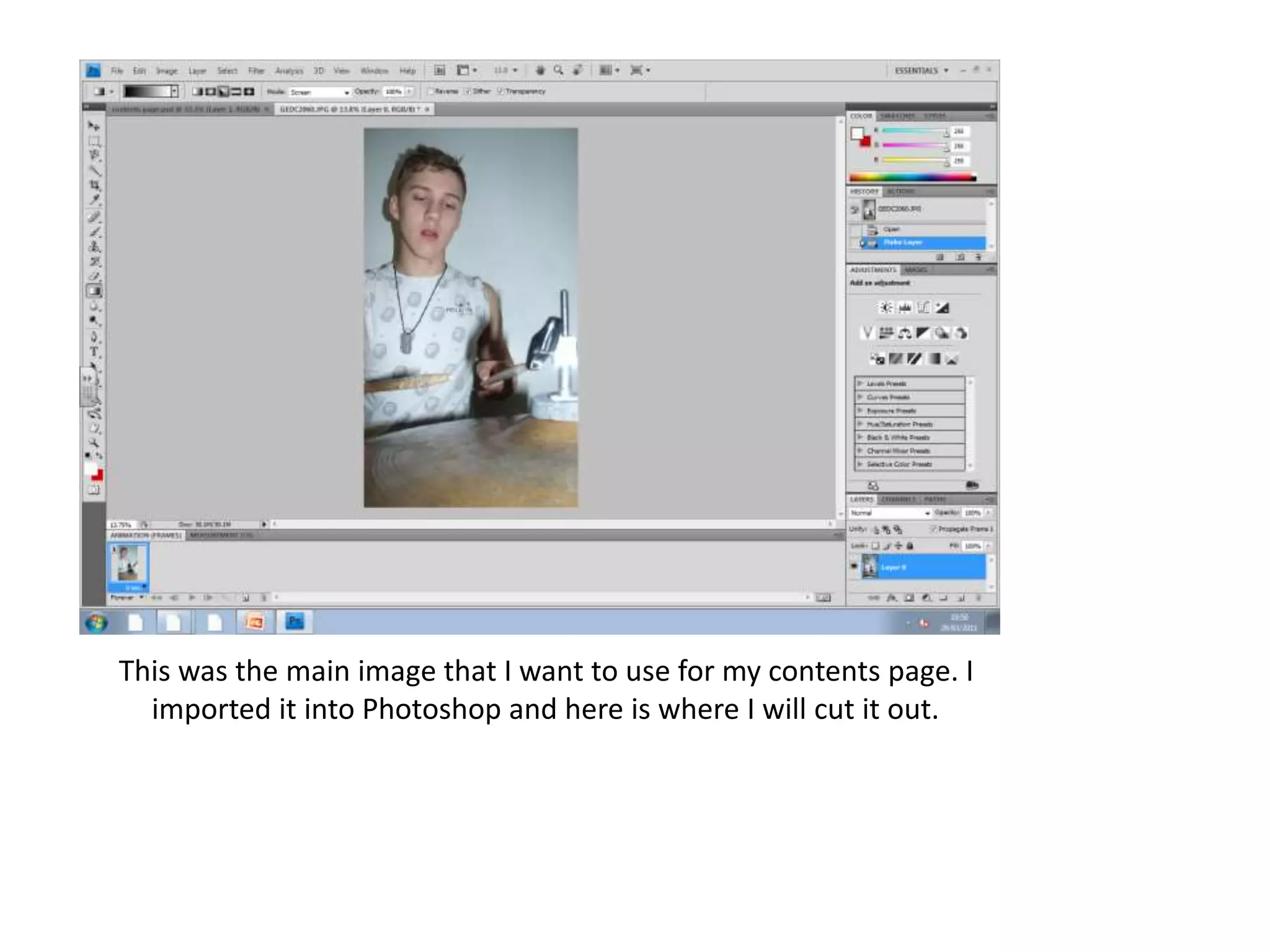Toggle lock all padlock
This screenshot has height=952, width=1270.
[x=910, y=546]
